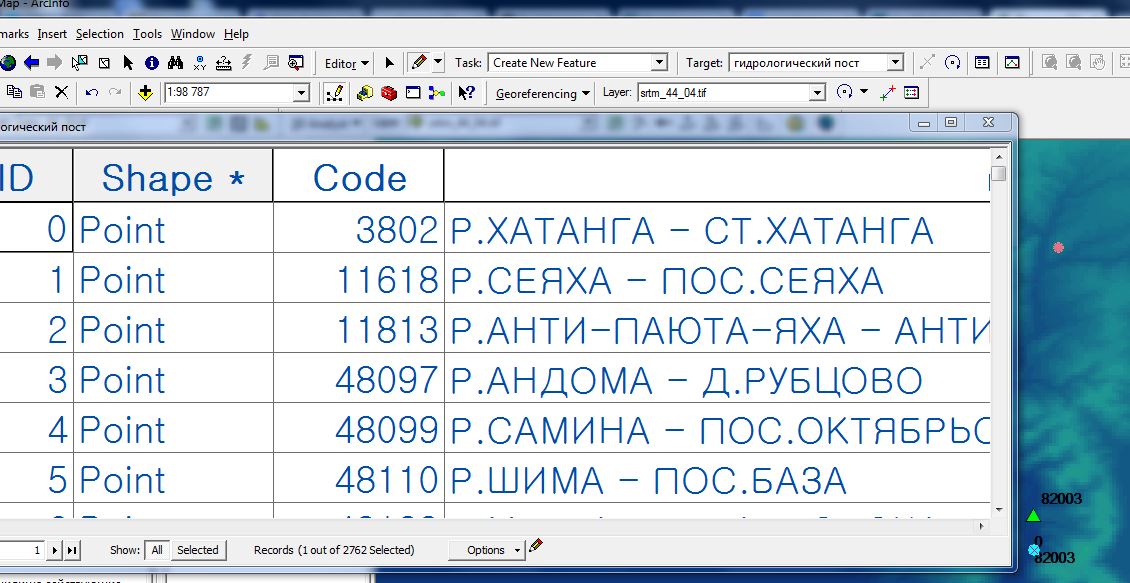This screenshot has width=1130, height=583.
Task: Activate the Identify info tool
Action: pyautogui.click(x=151, y=63)
